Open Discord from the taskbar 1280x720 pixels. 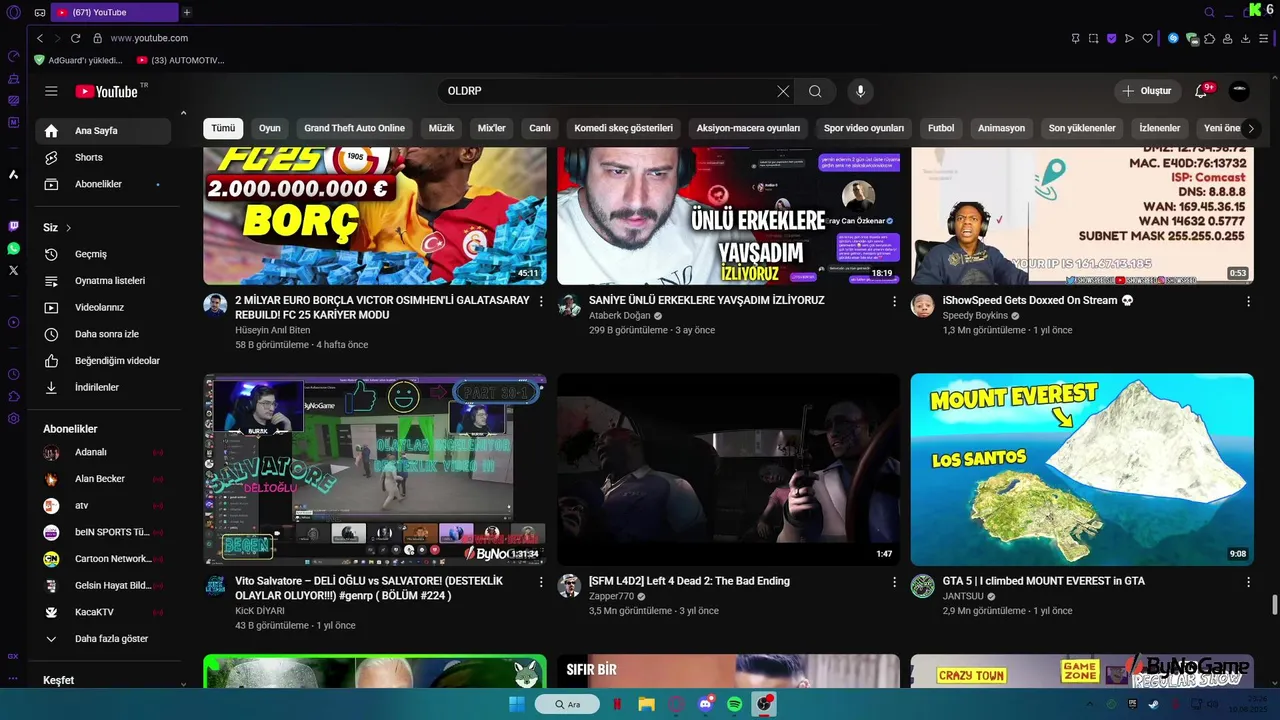pyautogui.click(x=705, y=704)
